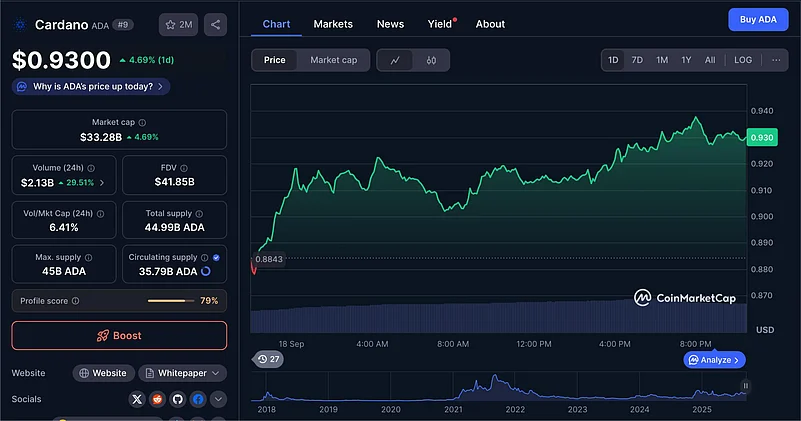Screen dimensions: 801x421
Task: Click Total supply info icon
Action: tap(199, 214)
